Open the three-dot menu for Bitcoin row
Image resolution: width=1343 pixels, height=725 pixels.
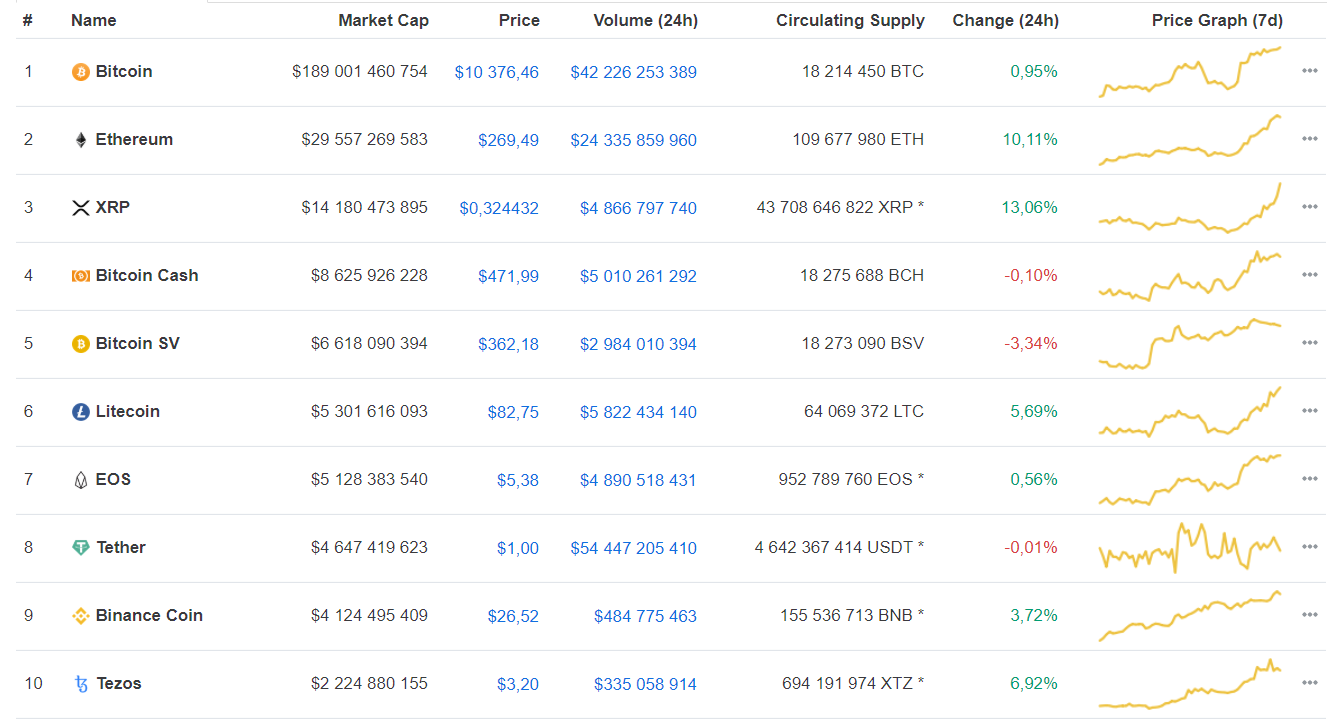(x=1310, y=72)
